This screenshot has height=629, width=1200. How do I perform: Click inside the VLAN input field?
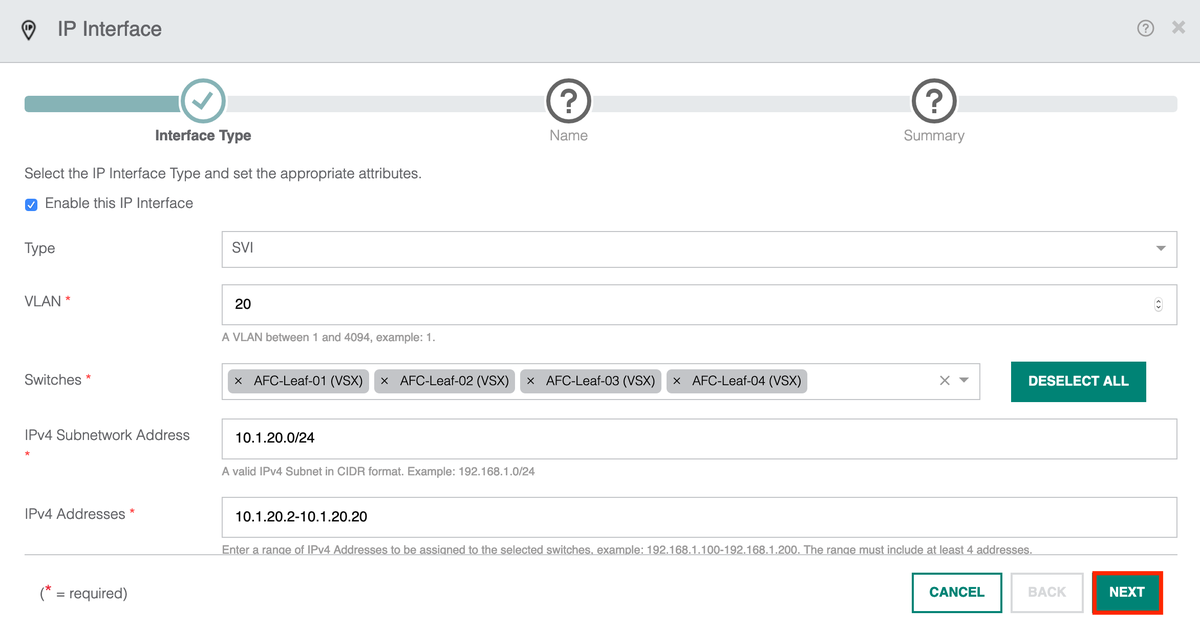pos(600,304)
